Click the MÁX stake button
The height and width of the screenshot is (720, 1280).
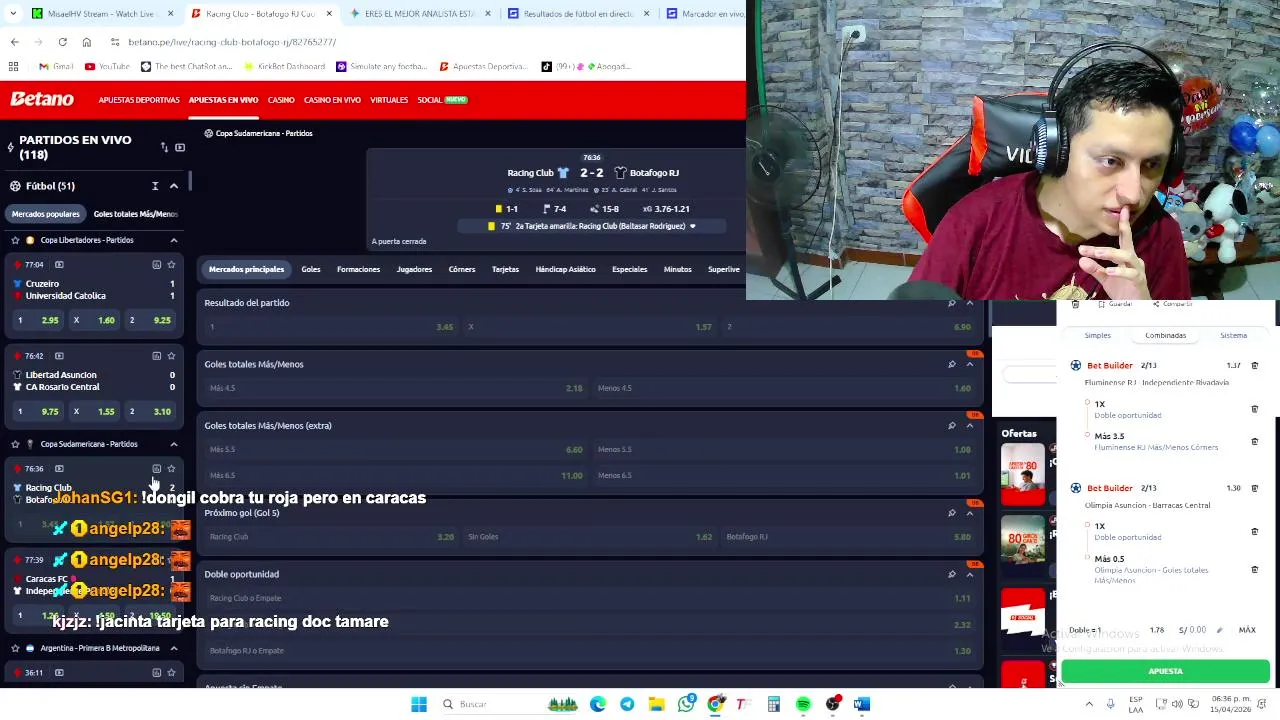(x=1247, y=630)
